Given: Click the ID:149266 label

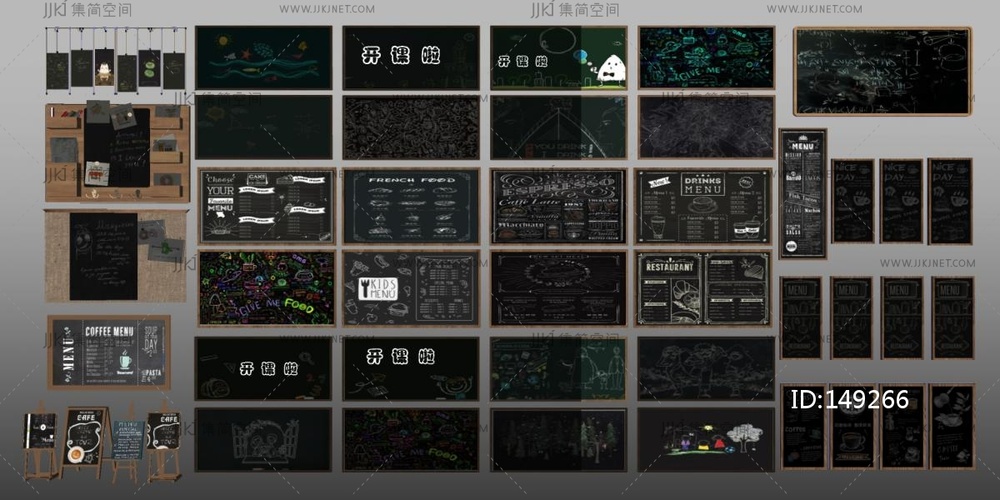Looking at the screenshot, I should click(x=850, y=400).
